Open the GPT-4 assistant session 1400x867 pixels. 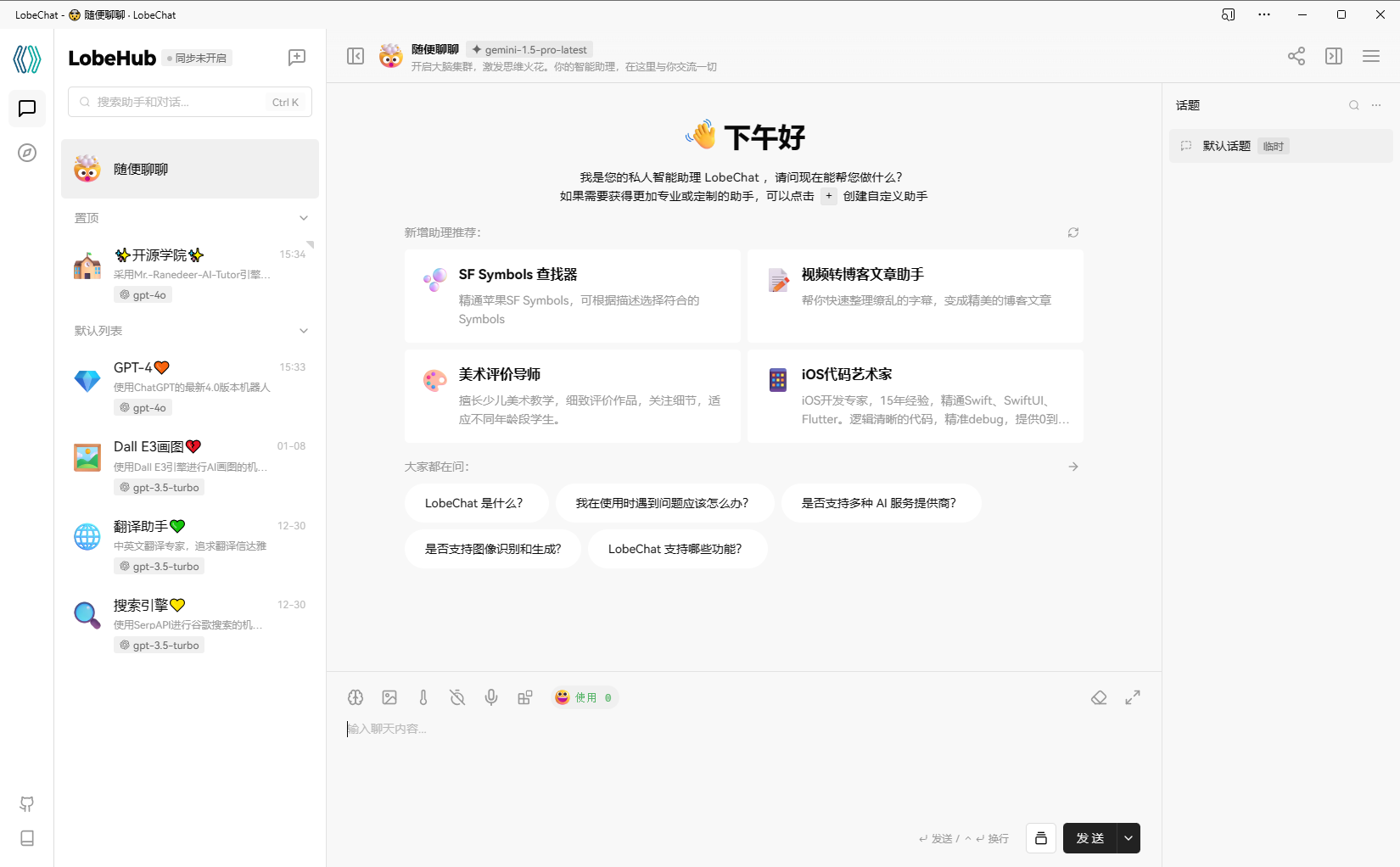190,387
